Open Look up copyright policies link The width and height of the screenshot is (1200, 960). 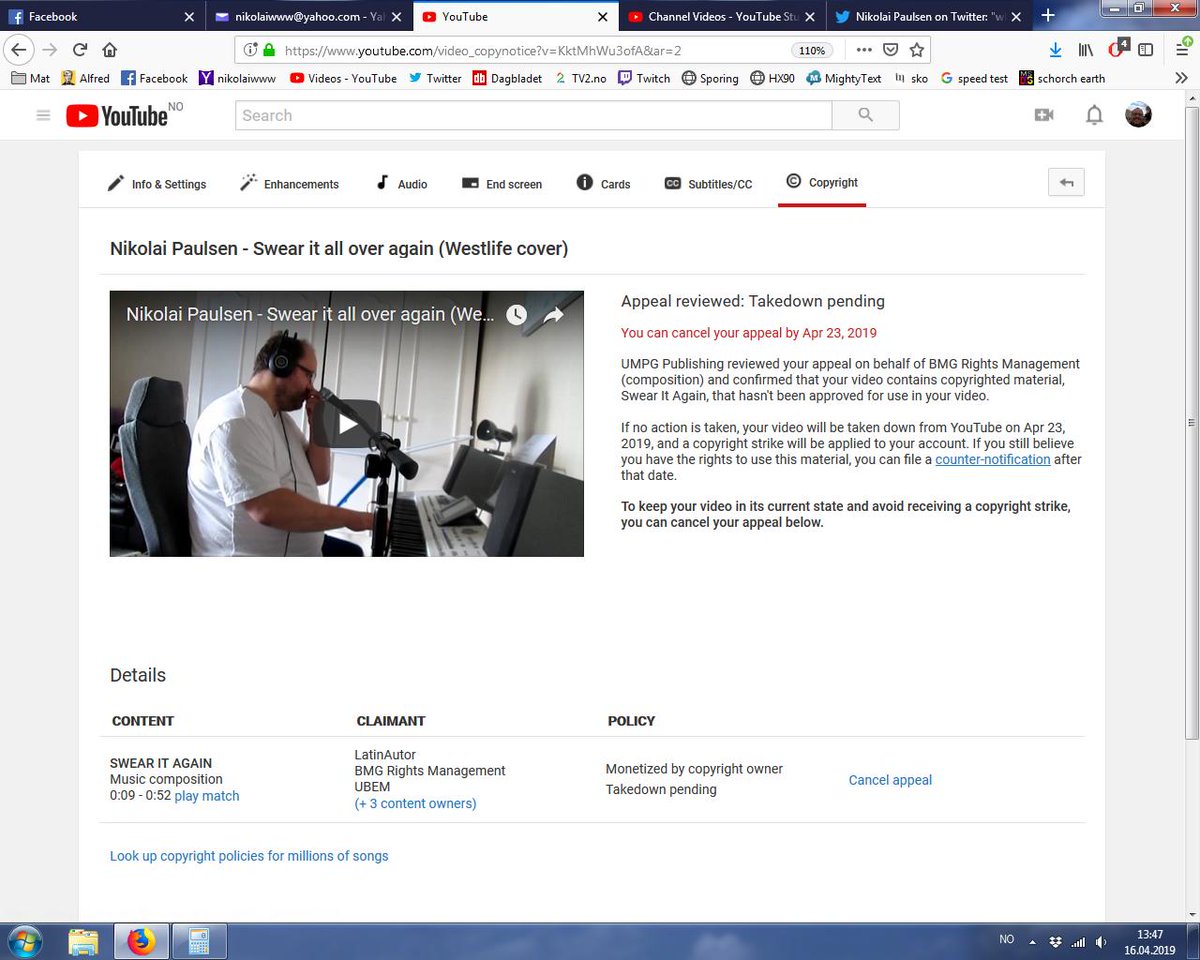[x=249, y=856]
